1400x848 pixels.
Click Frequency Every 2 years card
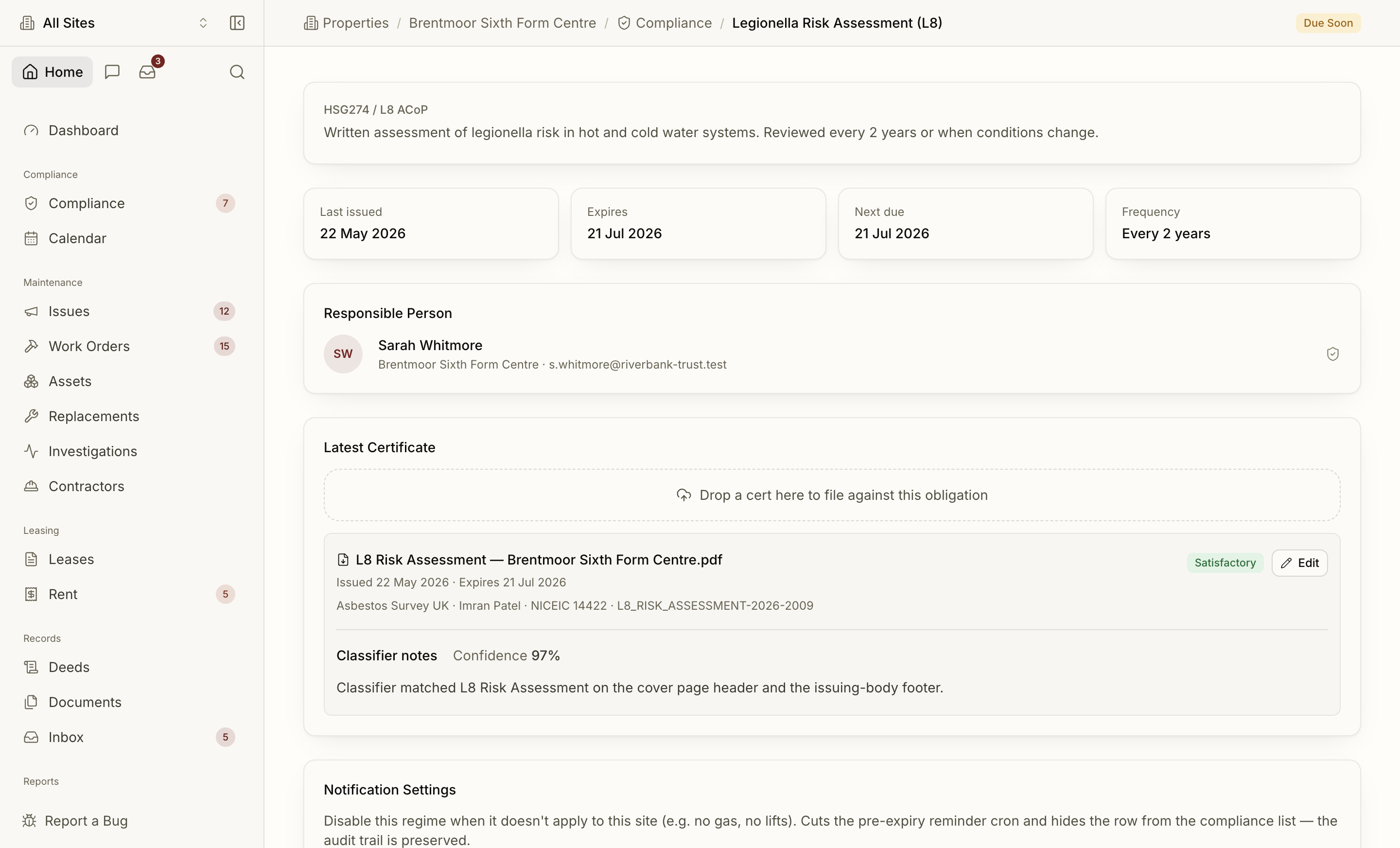pos(1233,223)
